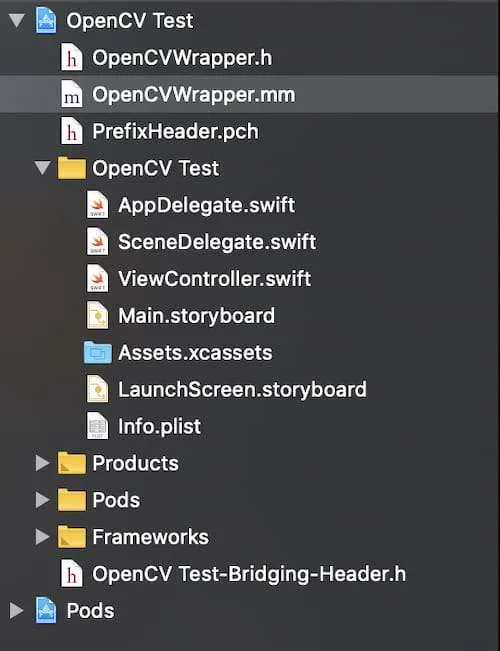Select the Pods project label at bottom
Viewport: 500px width, 651px height.
pos(90,611)
